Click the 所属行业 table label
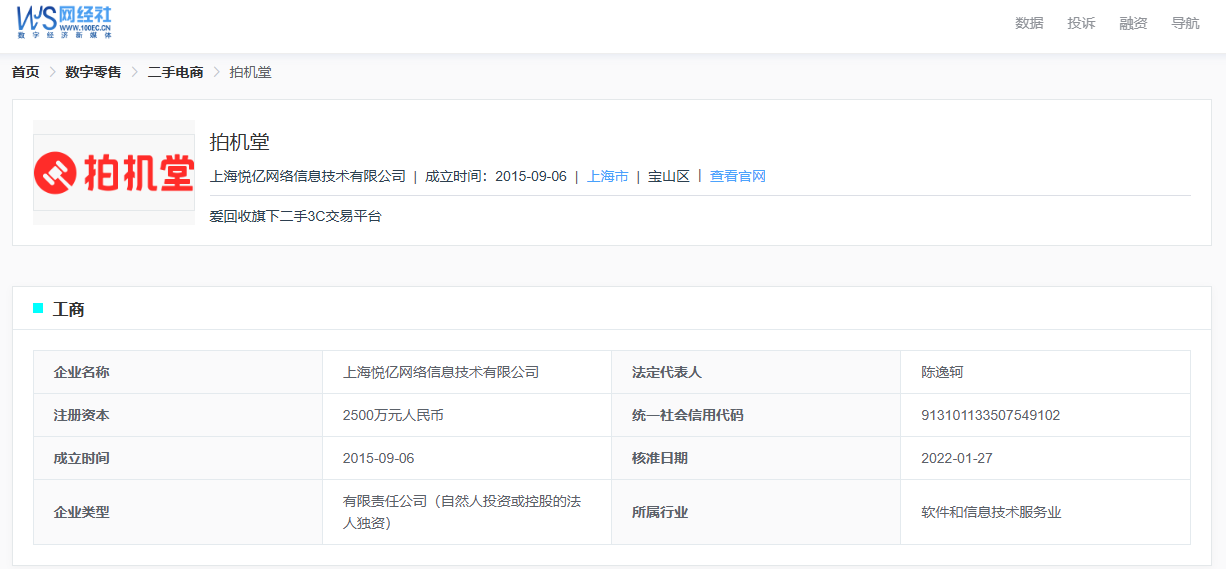 pos(660,512)
